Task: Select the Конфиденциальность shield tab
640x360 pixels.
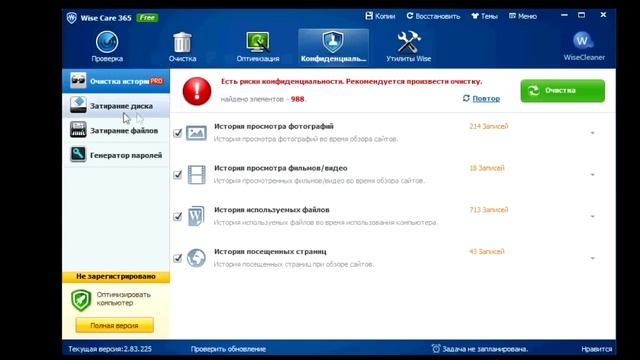Action: [x=333, y=47]
